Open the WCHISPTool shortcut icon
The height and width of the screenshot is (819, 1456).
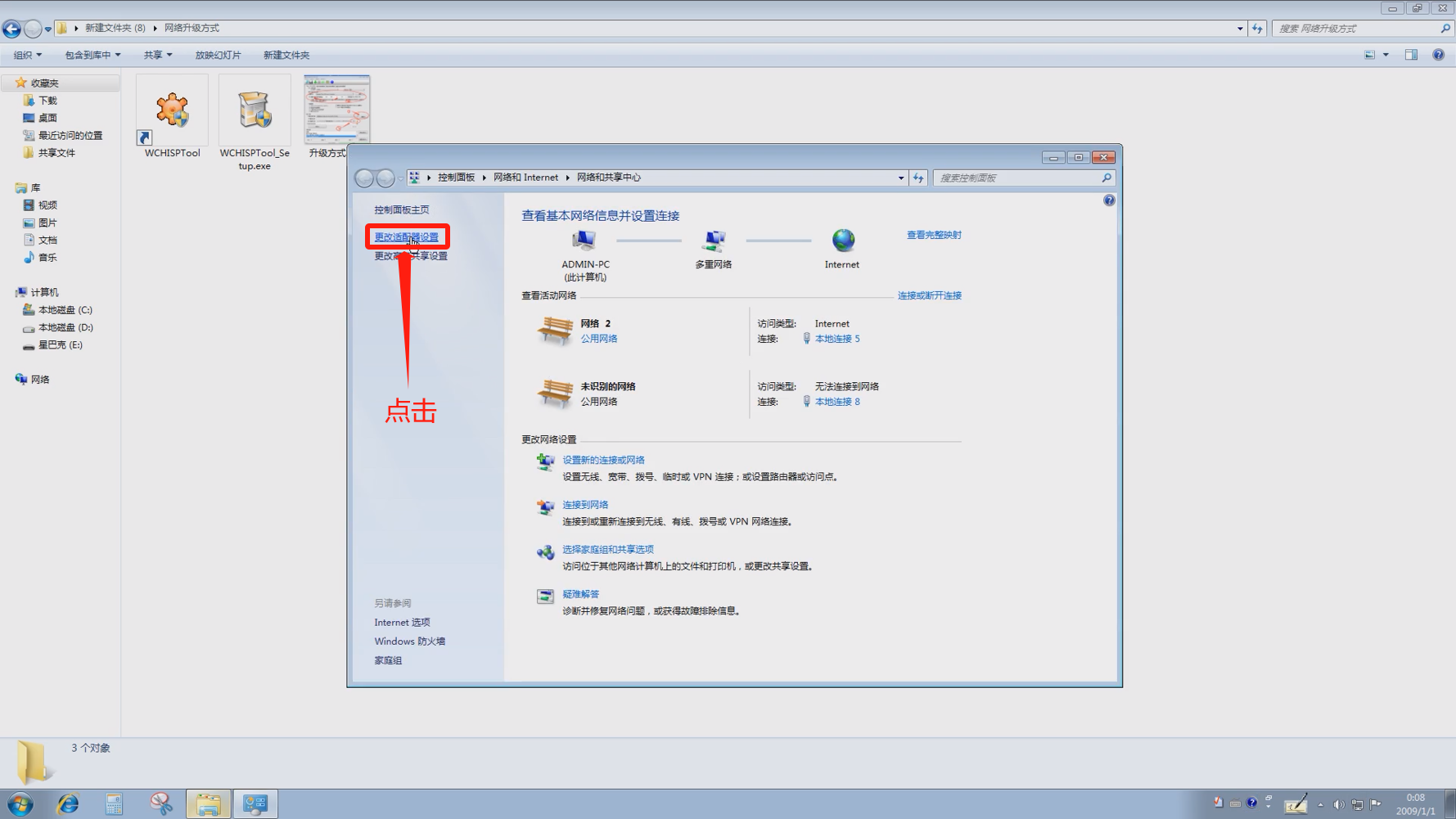click(x=173, y=110)
